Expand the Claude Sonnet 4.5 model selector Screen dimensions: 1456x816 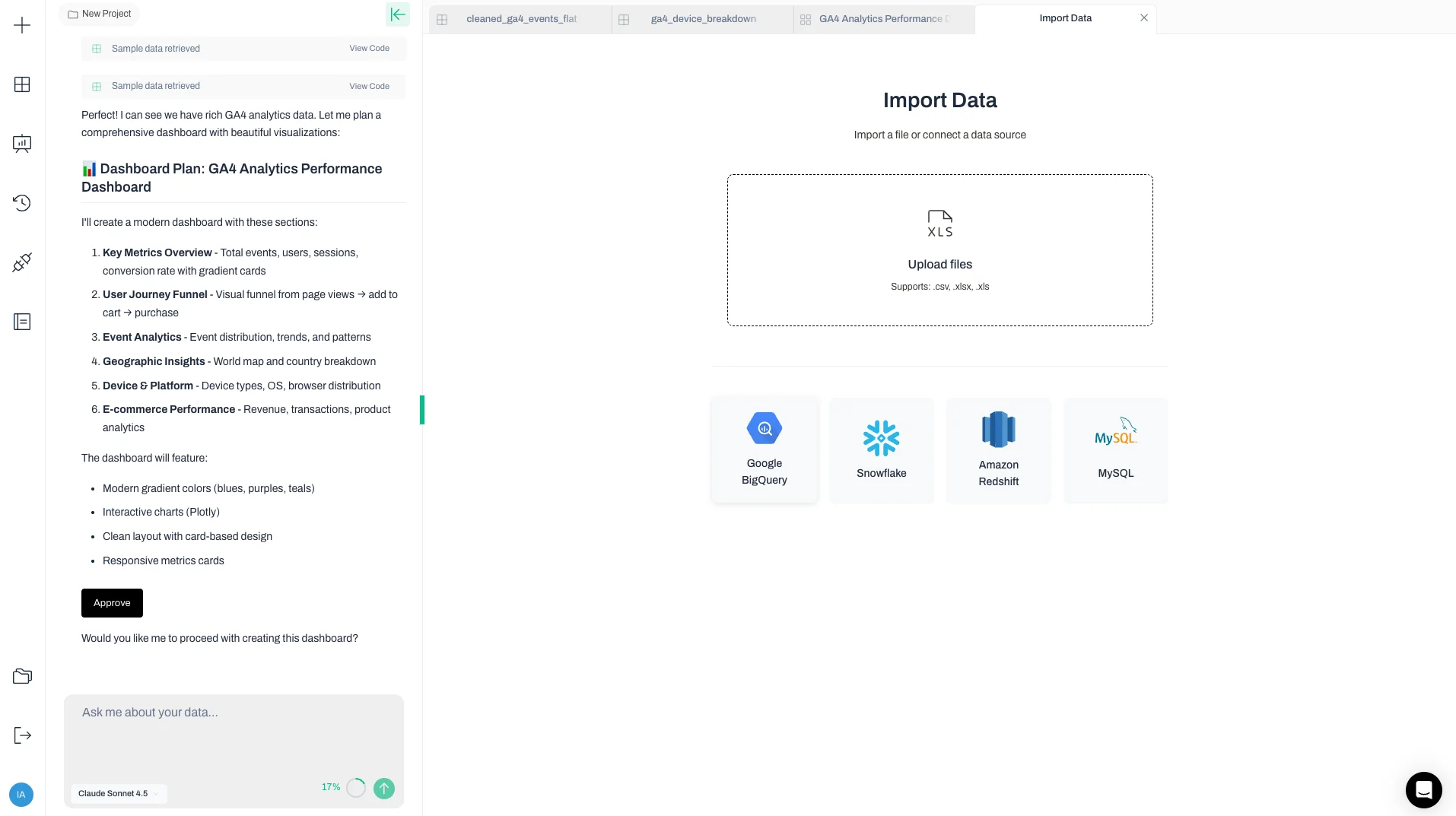click(119, 793)
